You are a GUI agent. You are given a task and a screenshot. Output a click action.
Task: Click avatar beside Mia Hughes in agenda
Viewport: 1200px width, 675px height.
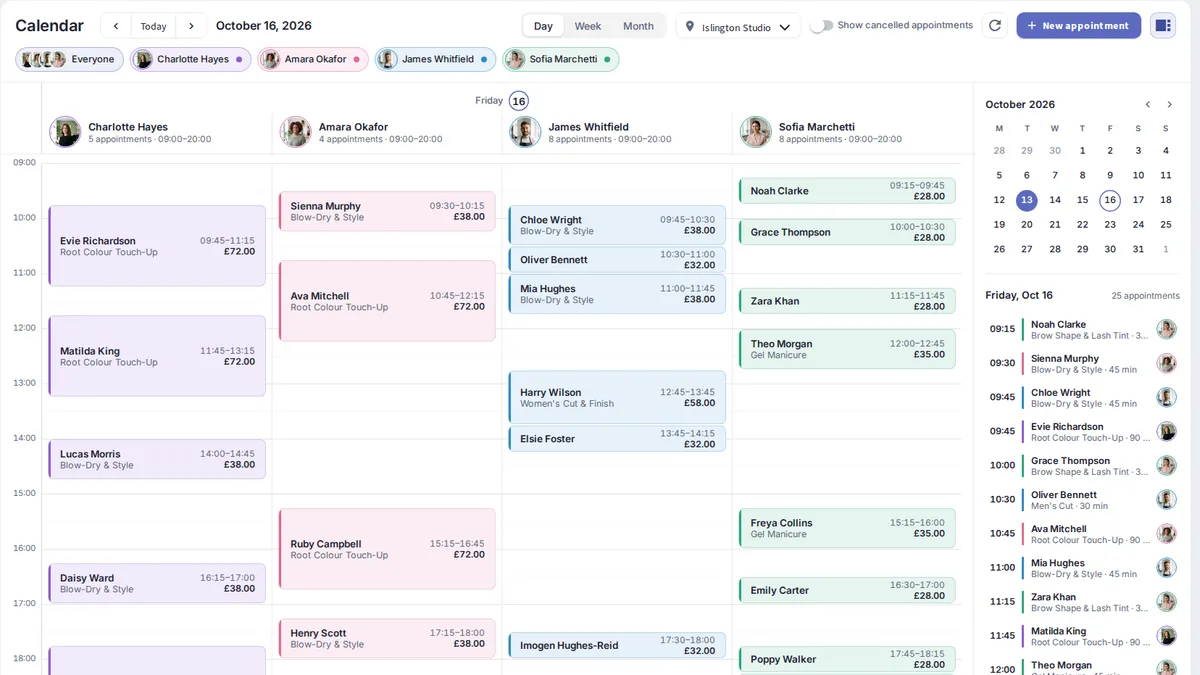(1166, 567)
